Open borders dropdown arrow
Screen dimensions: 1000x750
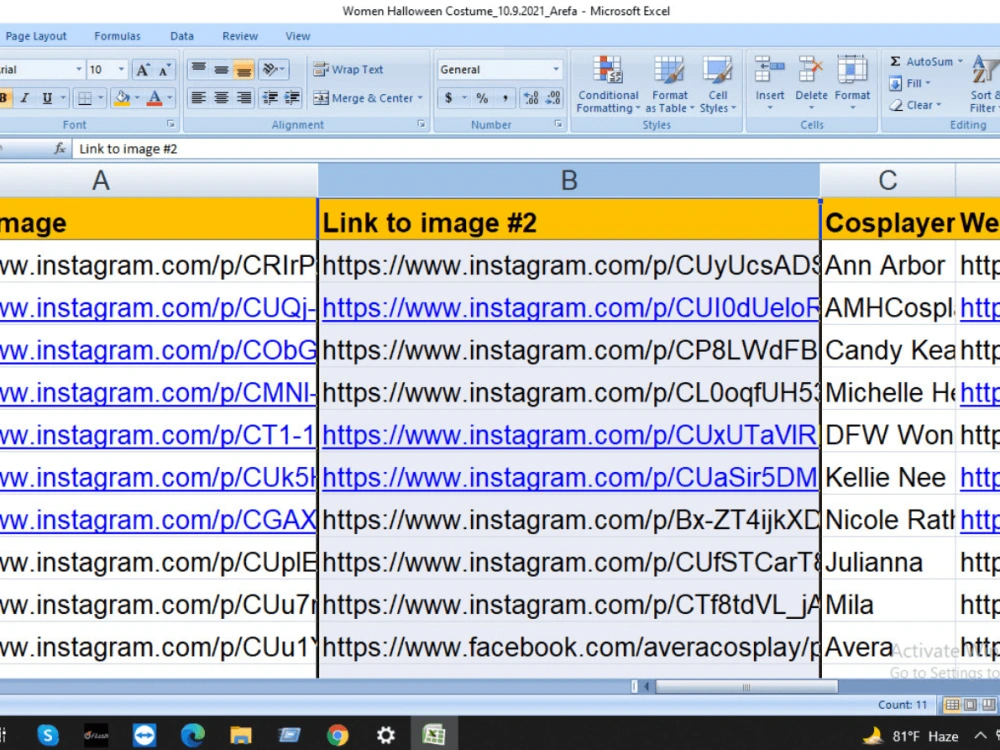click(x=101, y=98)
